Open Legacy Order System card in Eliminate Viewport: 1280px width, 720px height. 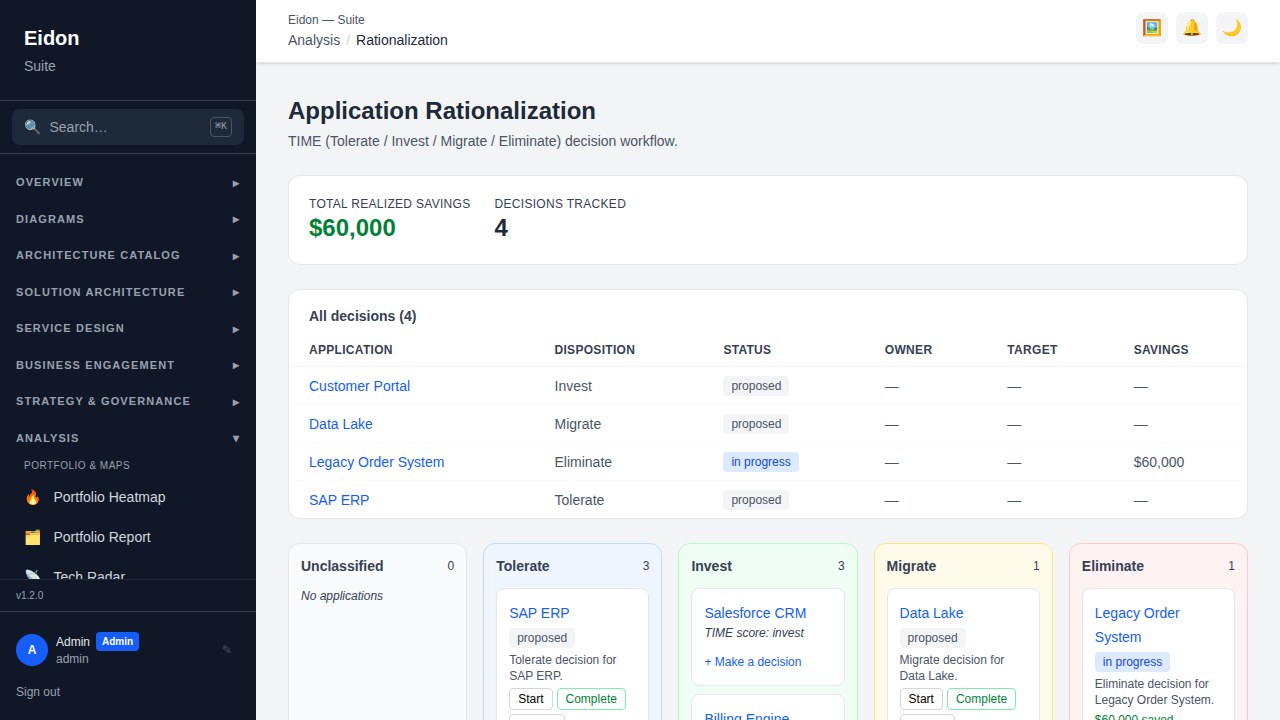pyautogui.click(x=1137, y=625)
